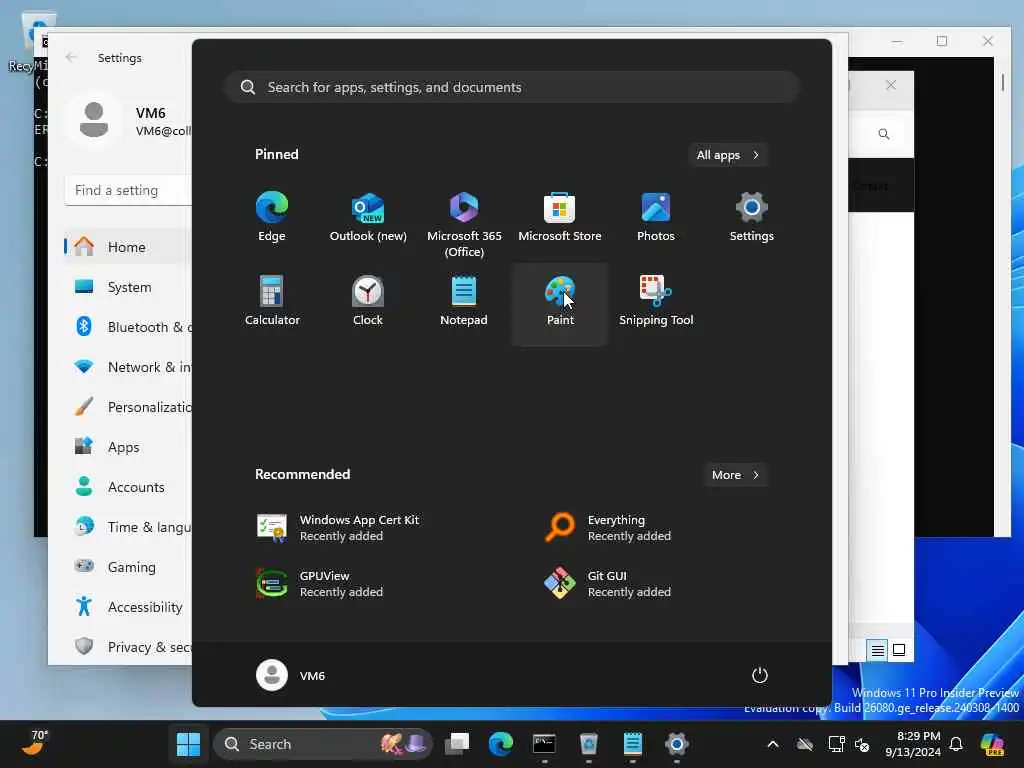The width and height of the screenshot is (1024, 768).
Task: Close the inner background panel
Action: point(891,85)
